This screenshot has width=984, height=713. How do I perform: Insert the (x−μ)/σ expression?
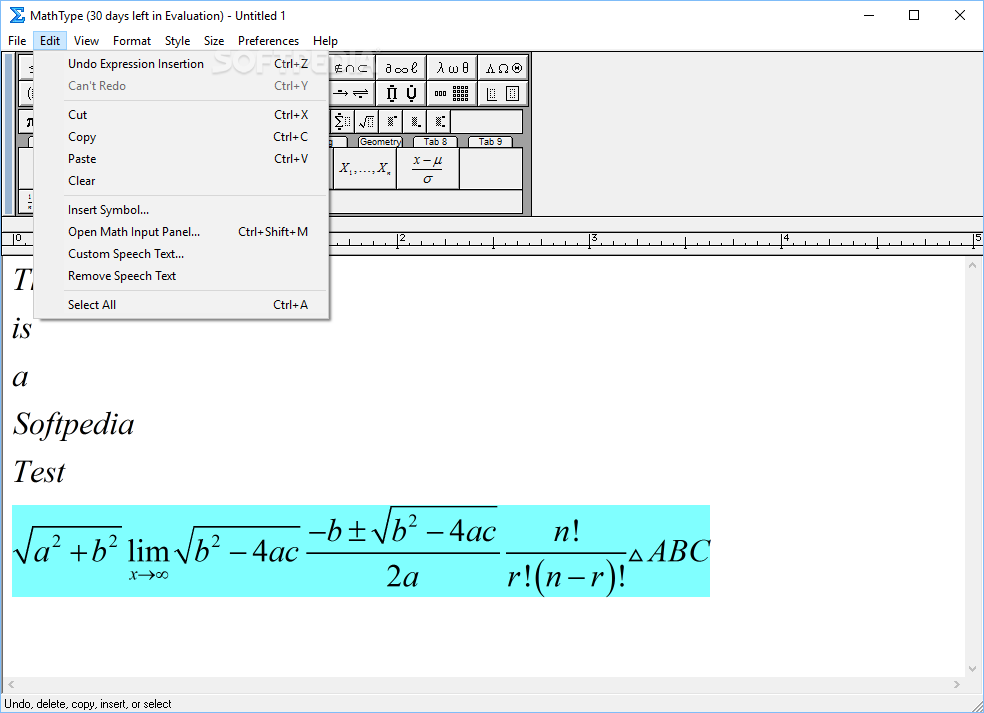tap(428, 168)
